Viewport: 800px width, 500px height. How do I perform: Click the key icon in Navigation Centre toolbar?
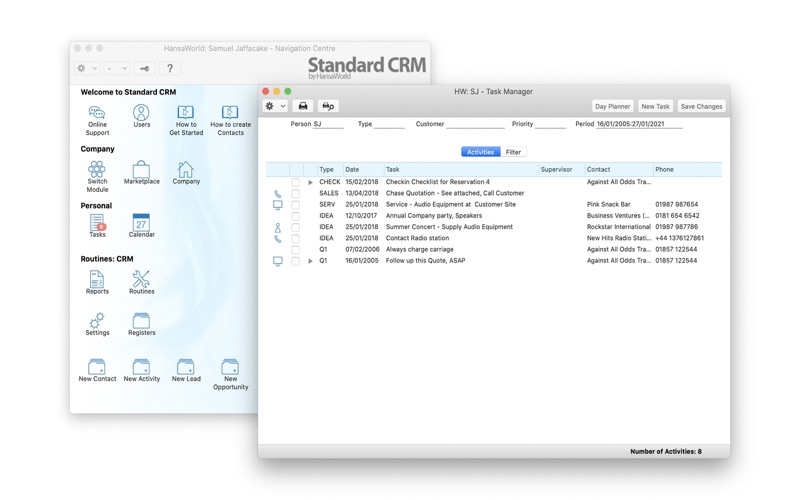[144, 68]
